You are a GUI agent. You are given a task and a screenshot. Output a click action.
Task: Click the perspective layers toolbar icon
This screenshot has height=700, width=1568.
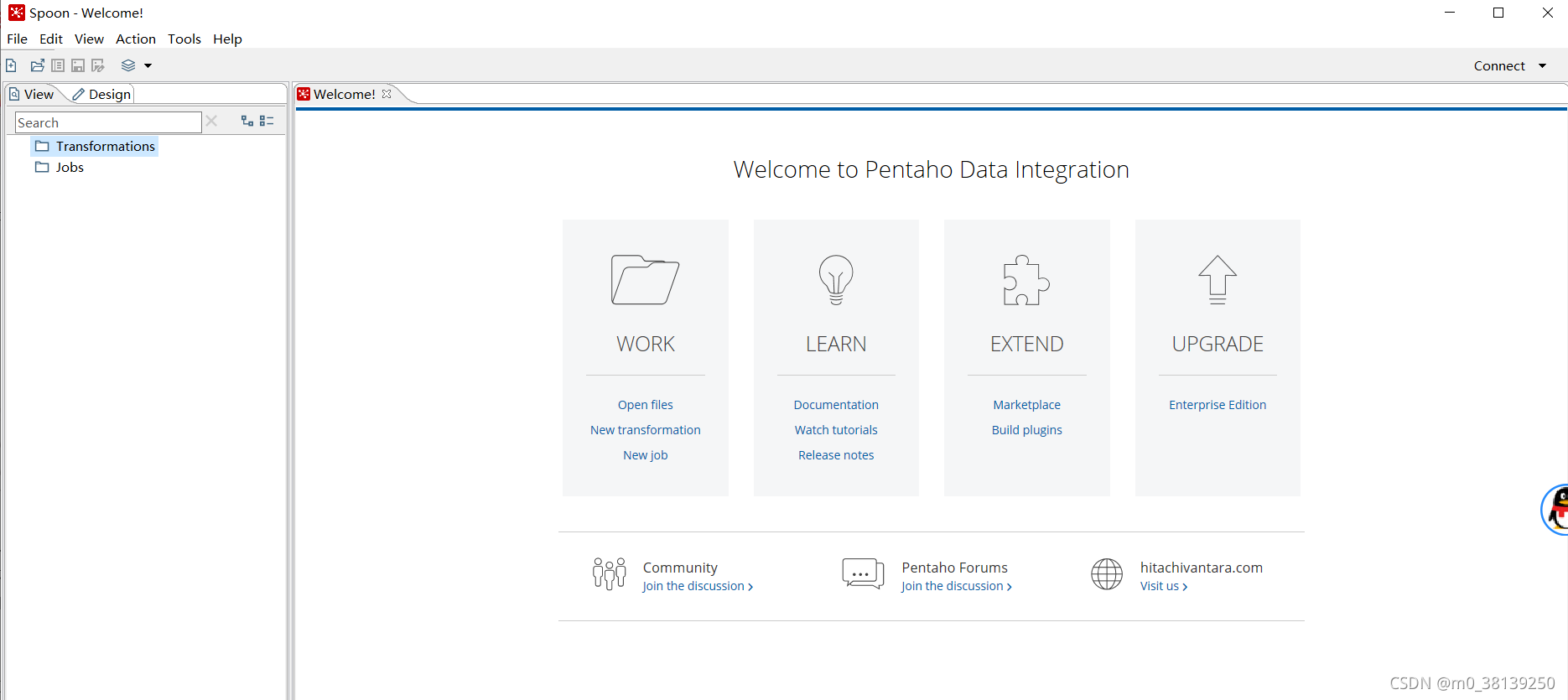tap(128, 65)
